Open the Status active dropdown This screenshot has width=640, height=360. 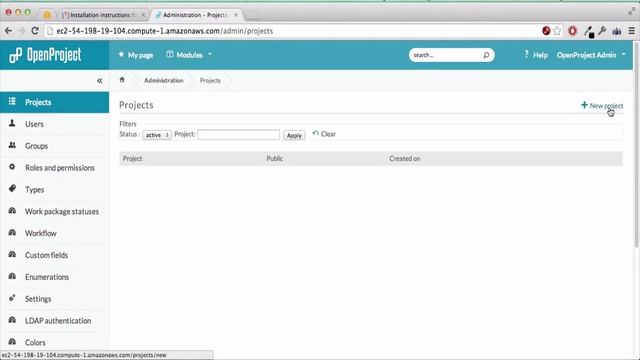tap(157, 135)
